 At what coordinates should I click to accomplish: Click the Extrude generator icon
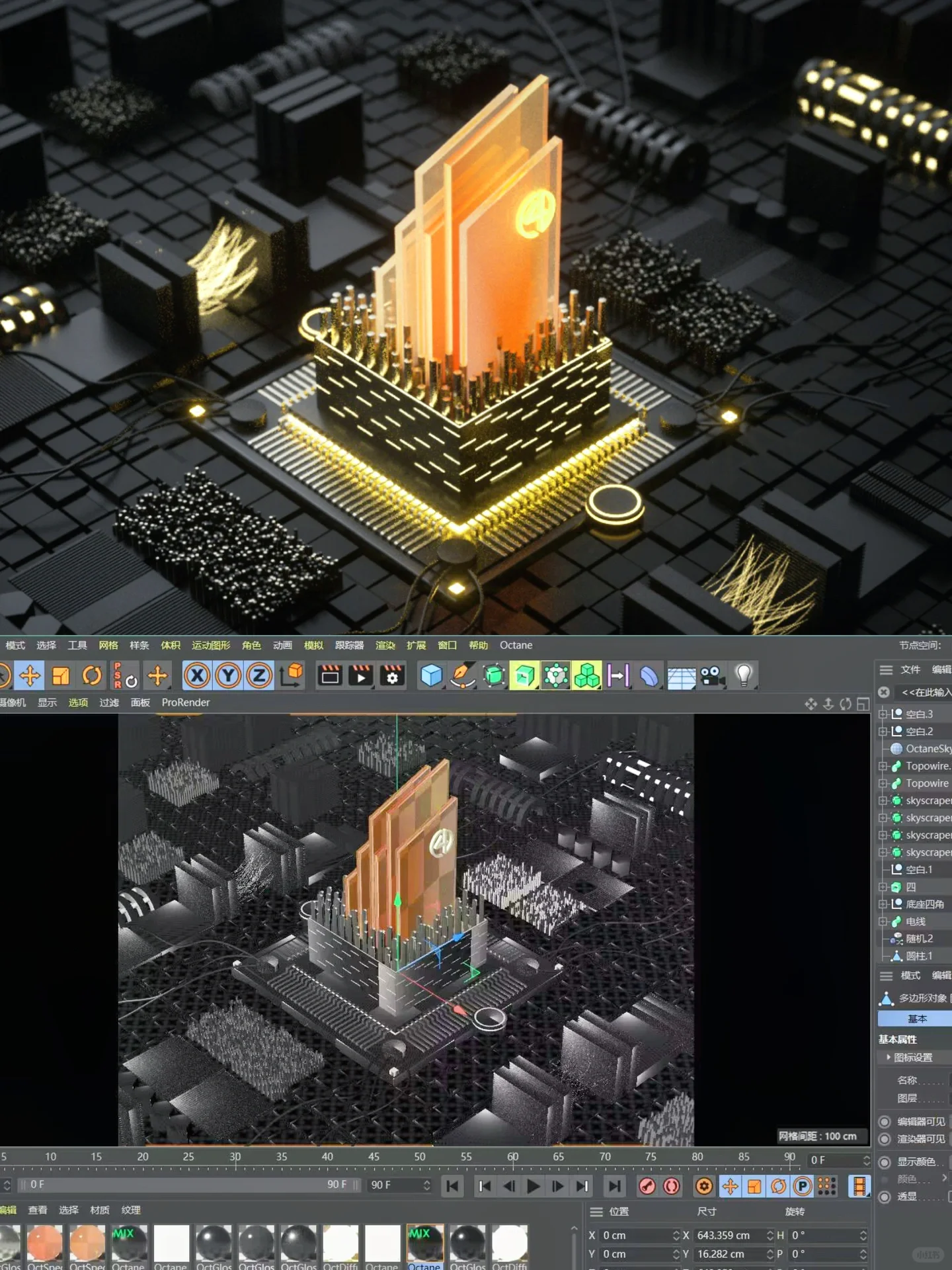pos(524,675)
